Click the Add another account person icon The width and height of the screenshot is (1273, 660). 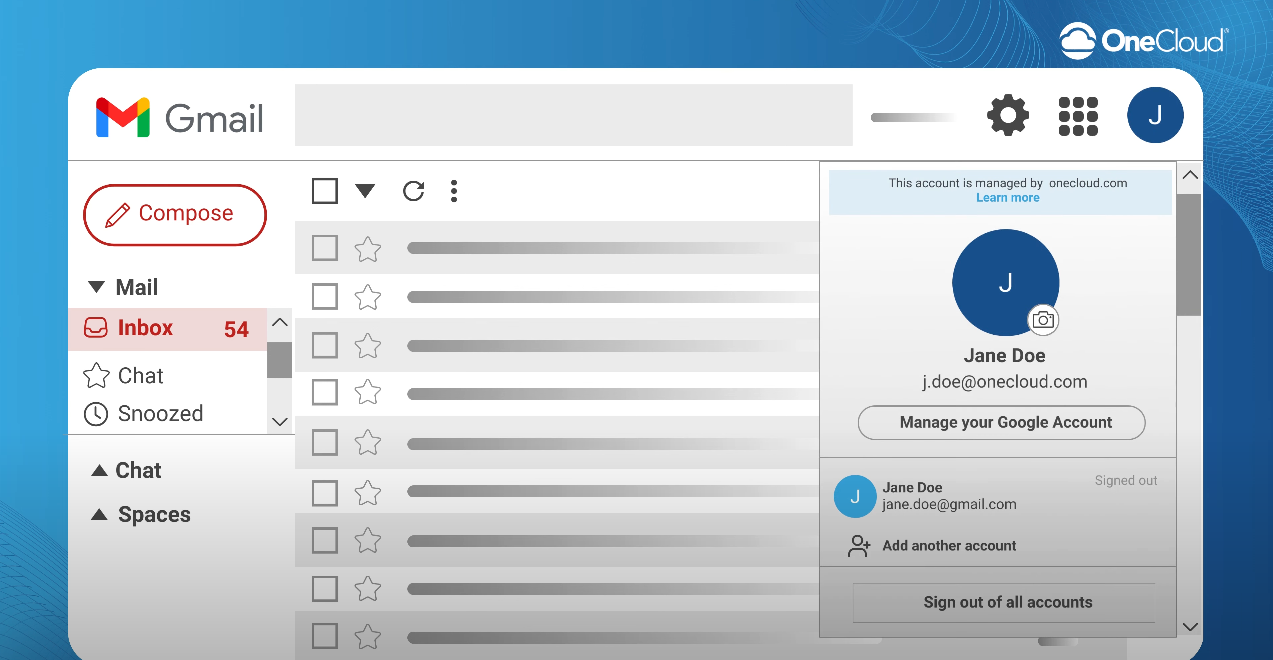[859, 546]
